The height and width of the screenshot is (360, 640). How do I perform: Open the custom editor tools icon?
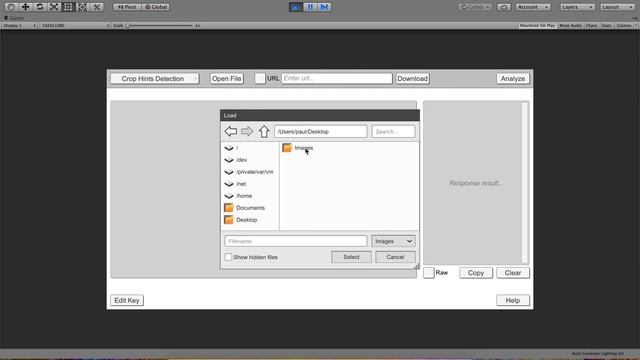click(x=97, y=7)
